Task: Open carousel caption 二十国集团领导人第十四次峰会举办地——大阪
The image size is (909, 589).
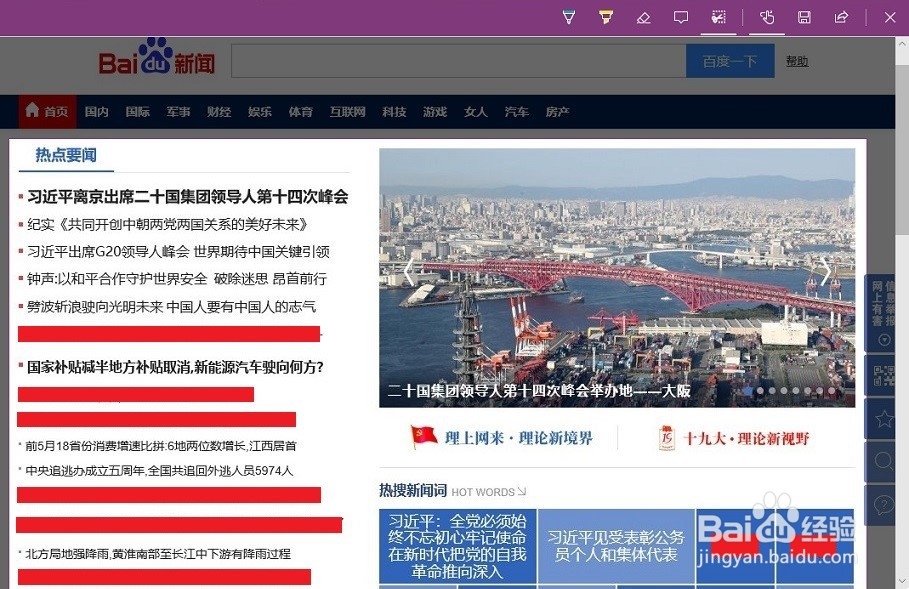Action: (539, 391)
